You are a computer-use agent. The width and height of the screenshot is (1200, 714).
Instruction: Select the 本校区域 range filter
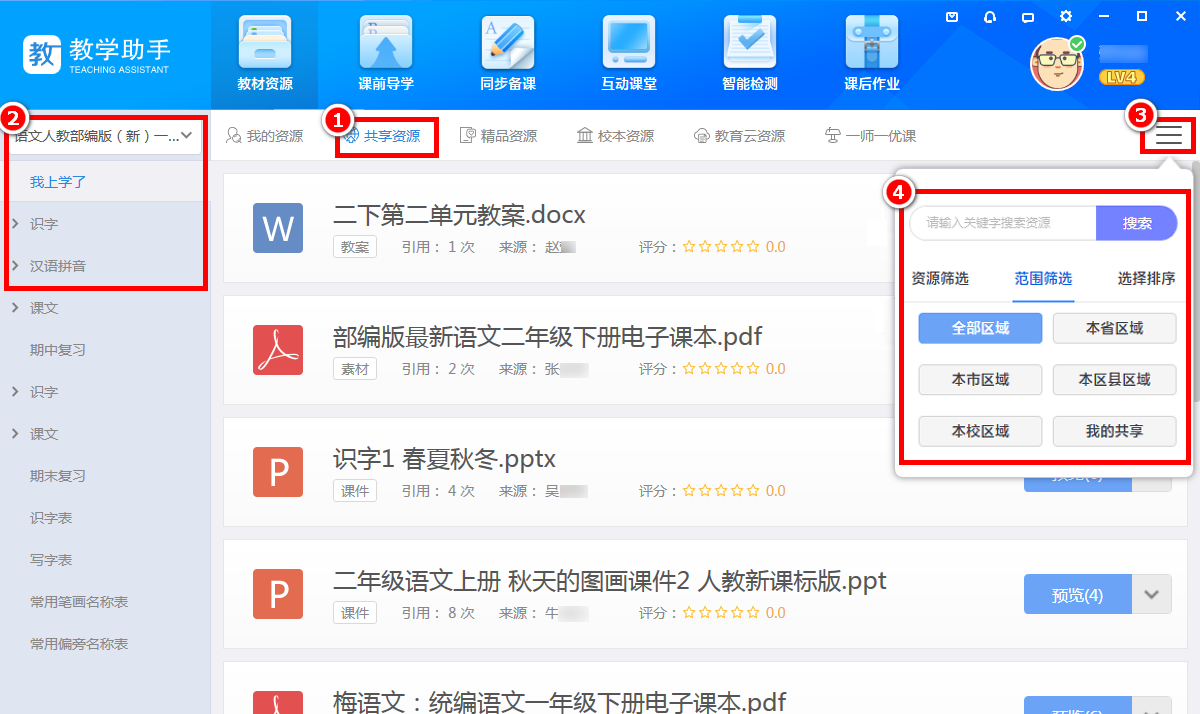pos(980,432)
